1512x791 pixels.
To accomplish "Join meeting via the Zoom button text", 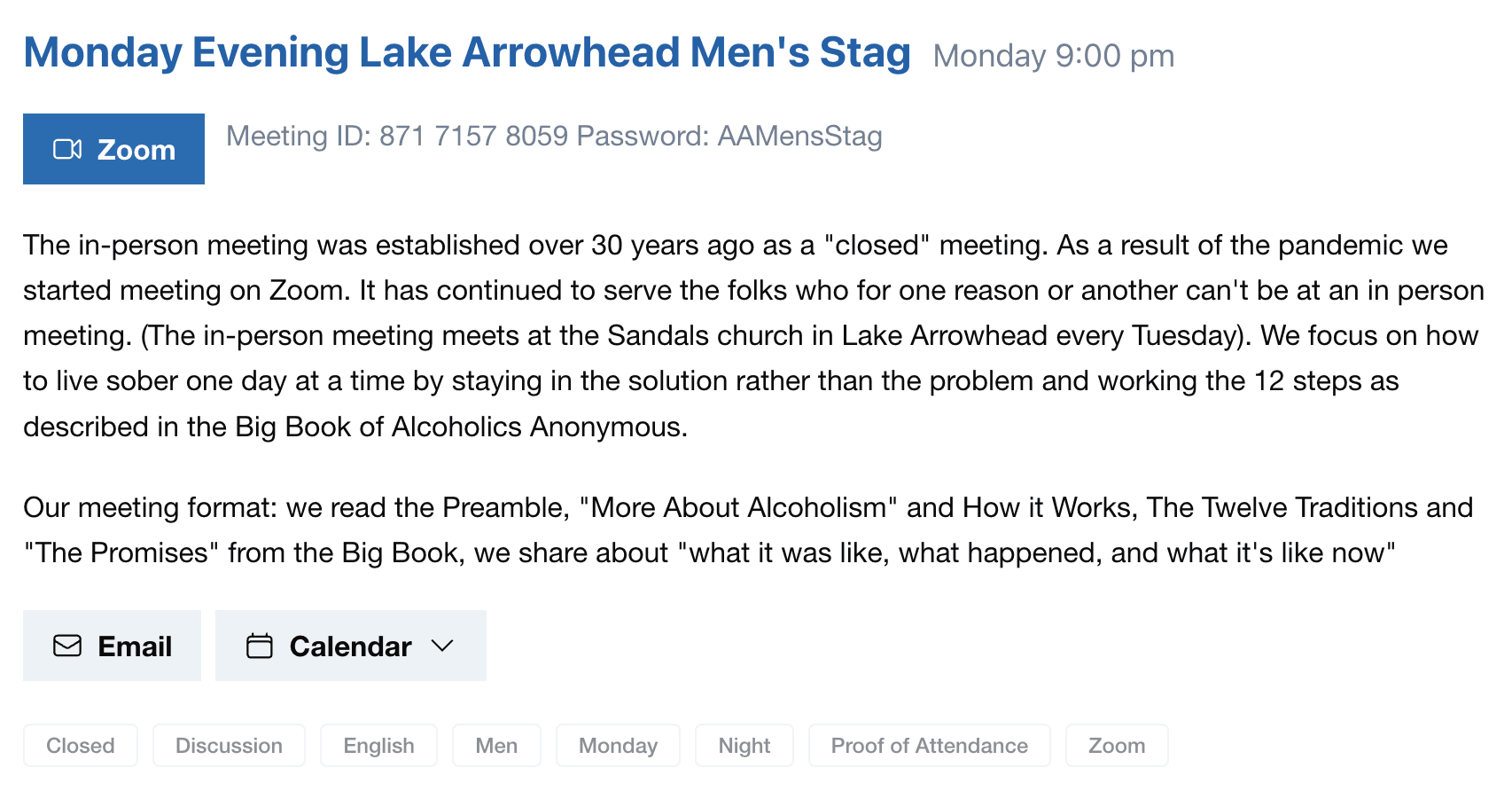I will 136,150.
